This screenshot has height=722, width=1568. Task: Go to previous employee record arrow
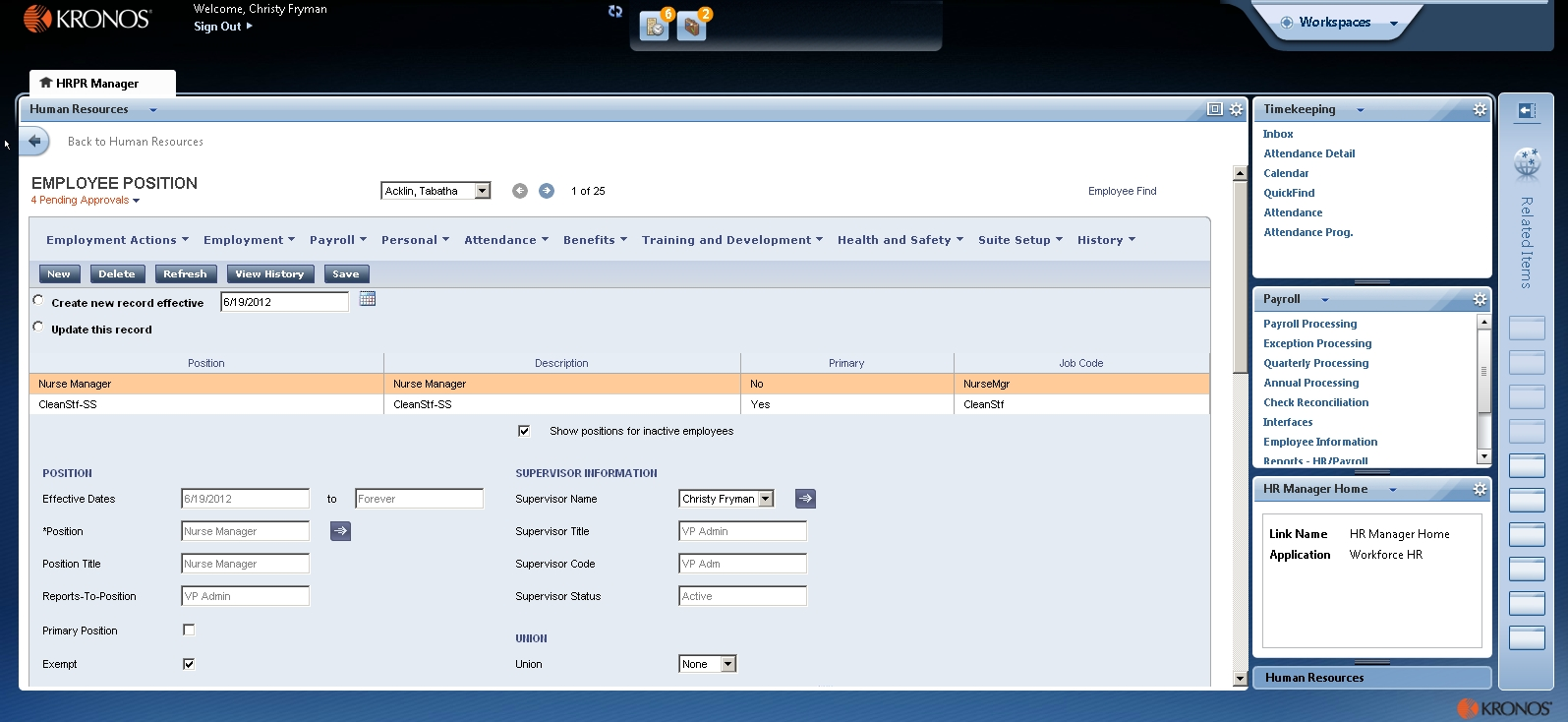[520, 191]
